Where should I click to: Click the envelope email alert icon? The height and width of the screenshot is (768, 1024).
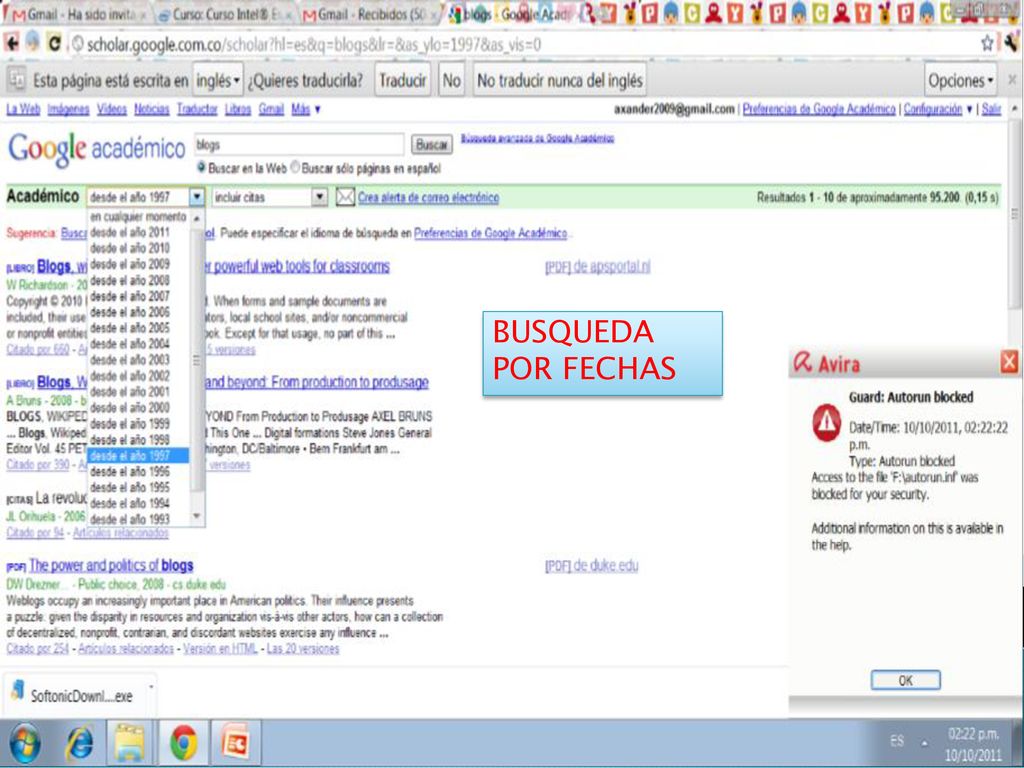[x=345, y=197]
